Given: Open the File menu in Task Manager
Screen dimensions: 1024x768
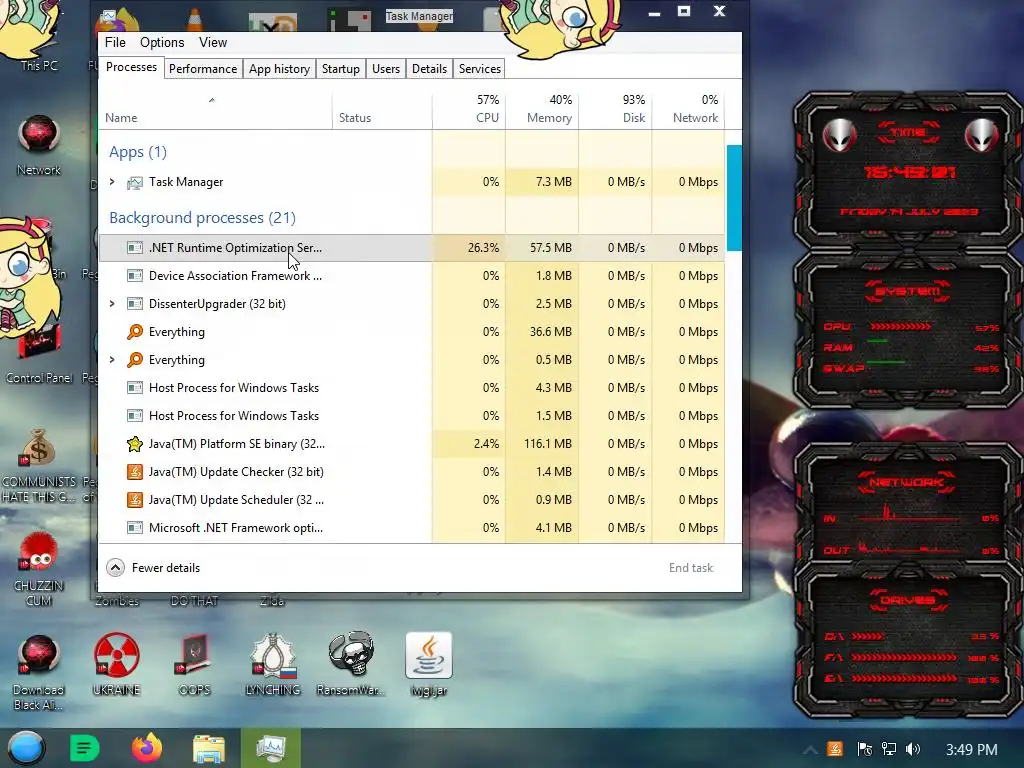Looking at the screenshot, I should click(x=115, y=42).
